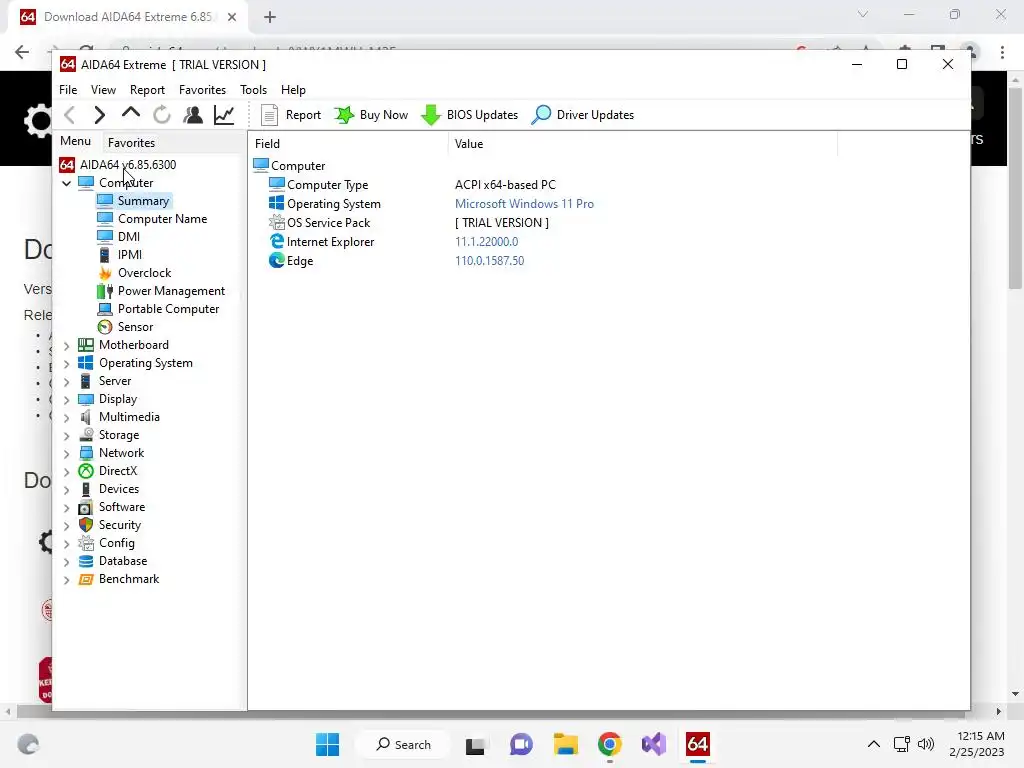Viewport: 1024px width, 768px height.
Task: Open the Favorites menu in menu bar
Action: 202,89
